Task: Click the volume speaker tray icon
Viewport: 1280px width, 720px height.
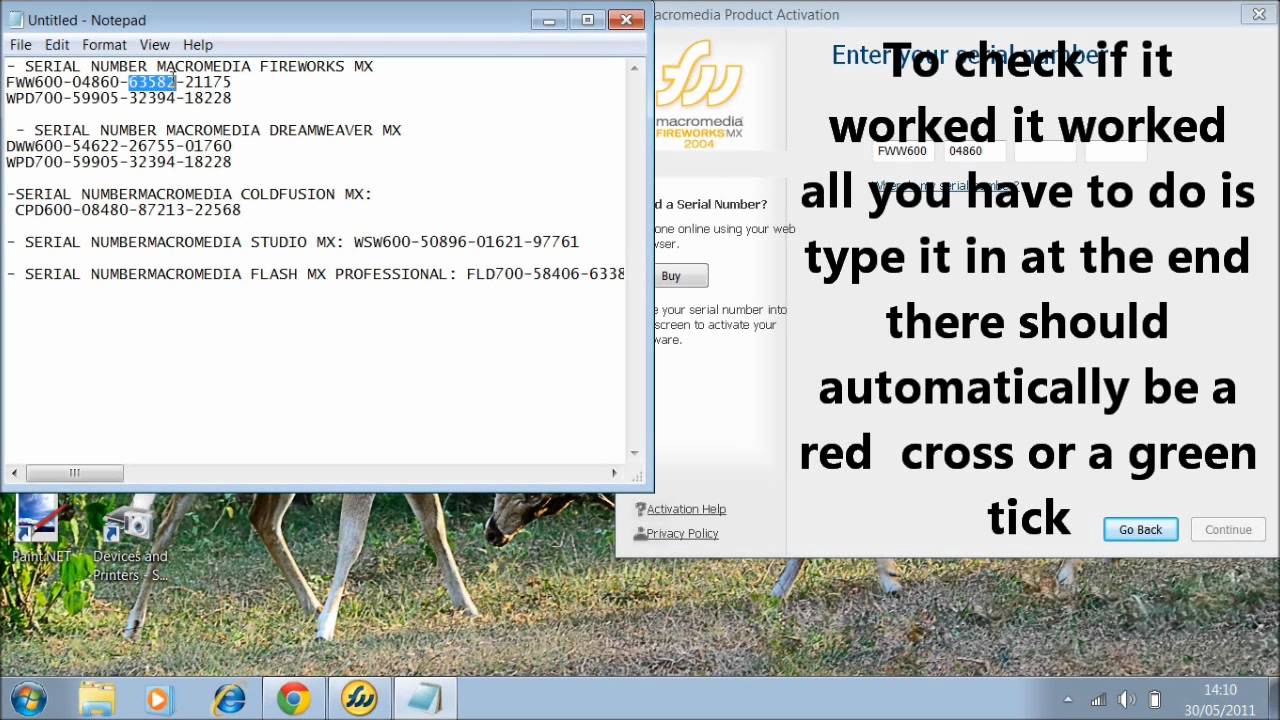Action: click(1127, 700)
